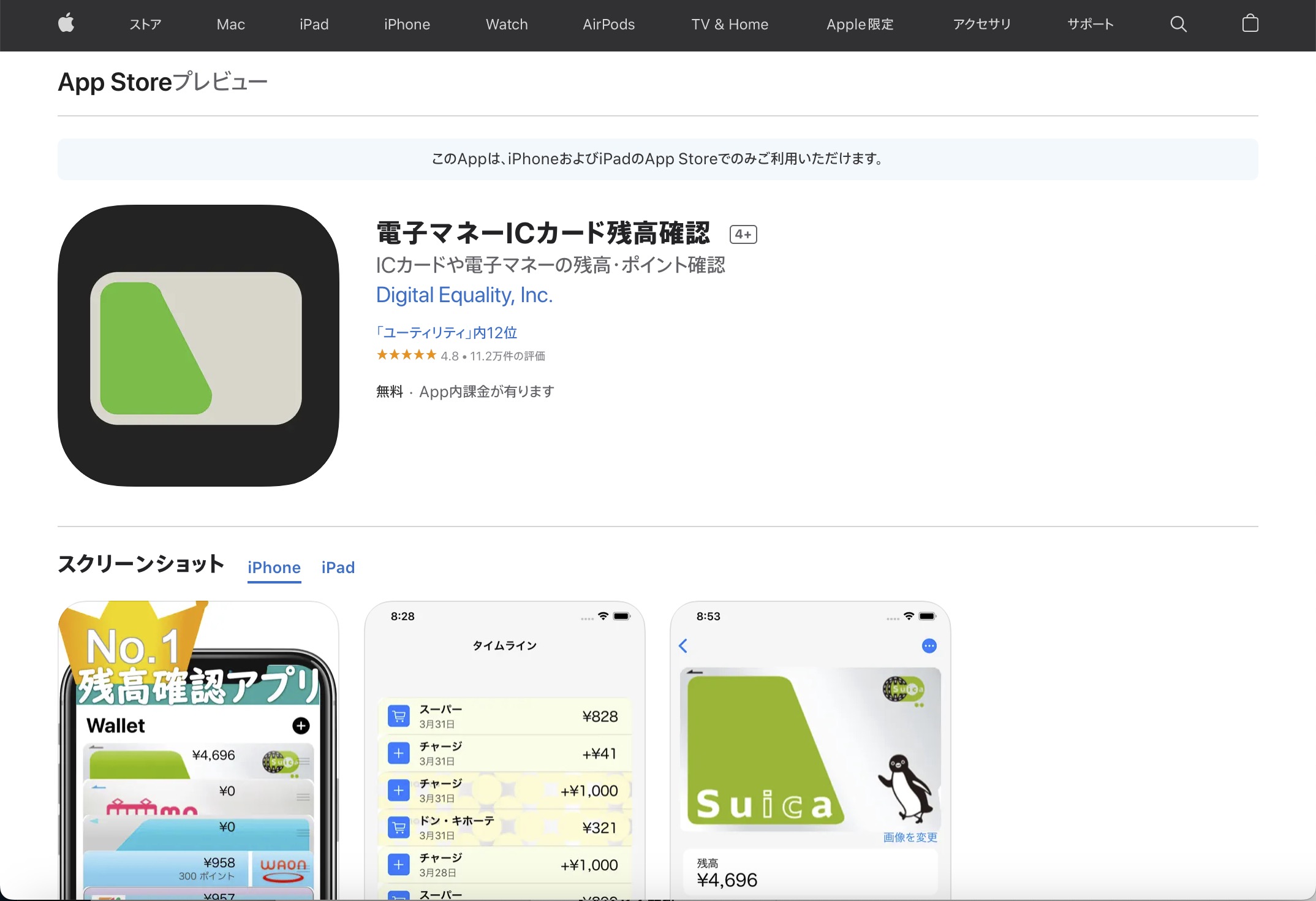This screenshot has height=901, width=1316.
Task: Switch screenshots to iPad tab
Action: (338, 568)
